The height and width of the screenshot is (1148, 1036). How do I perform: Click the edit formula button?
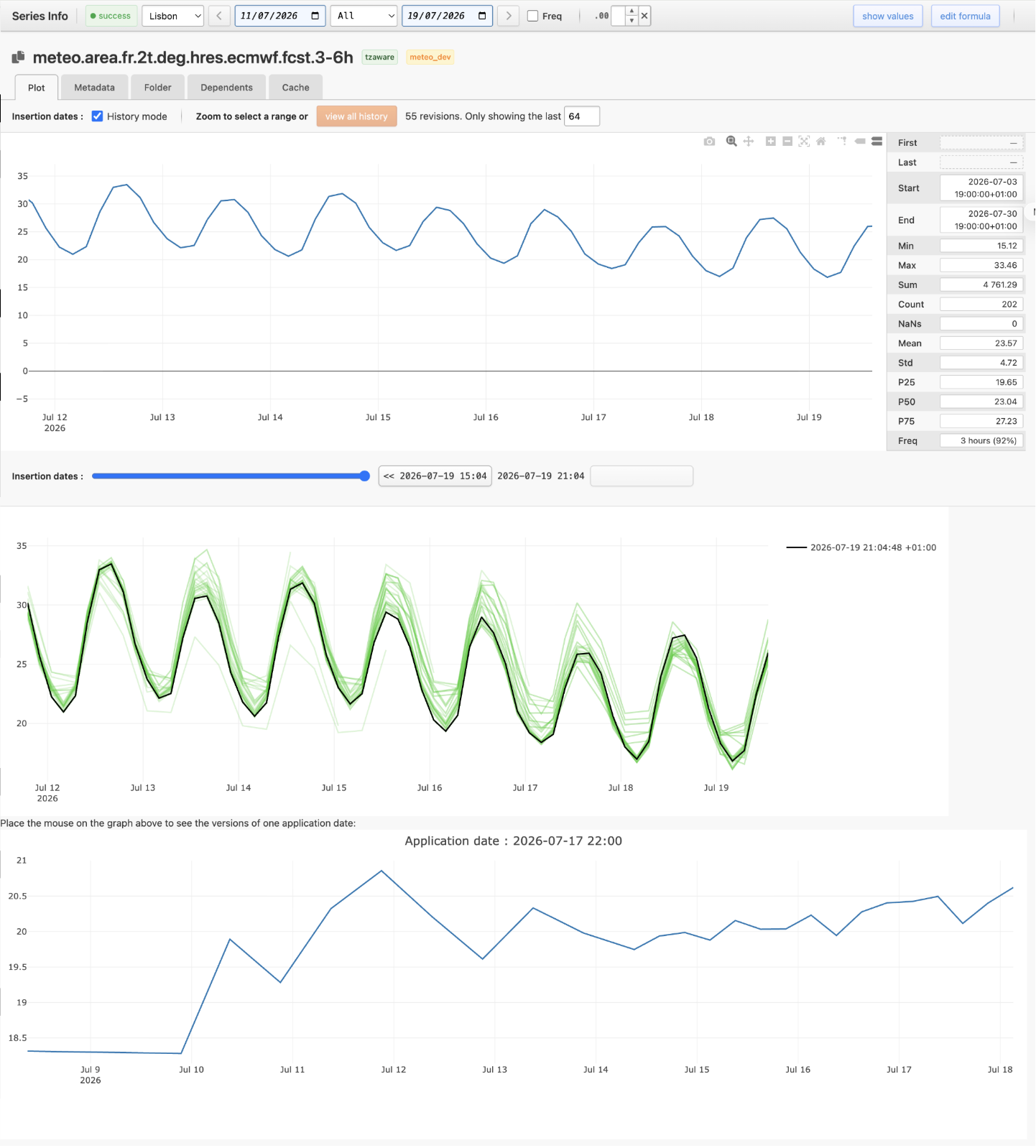coord(965,16)
